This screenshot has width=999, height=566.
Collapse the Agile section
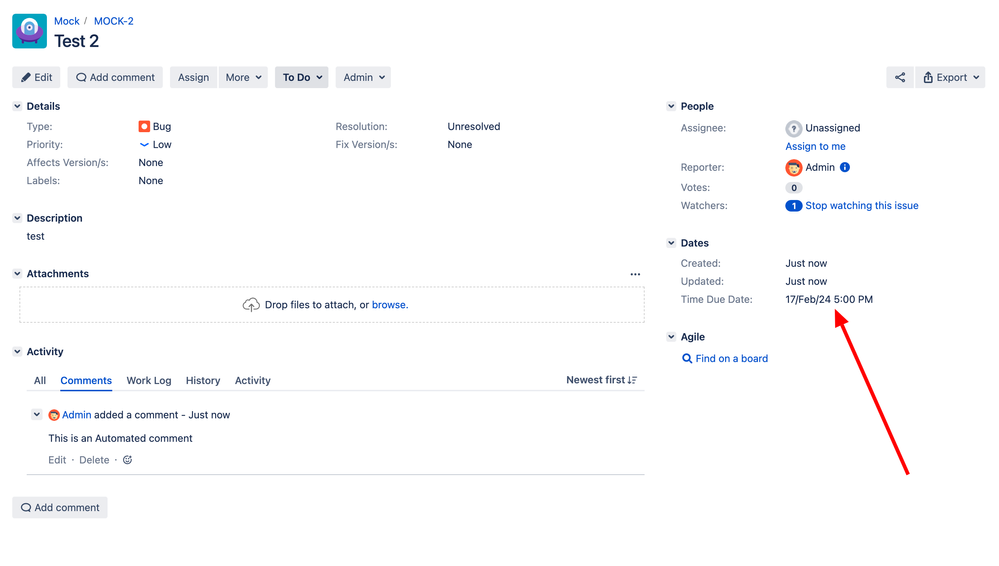coord(671,337)
